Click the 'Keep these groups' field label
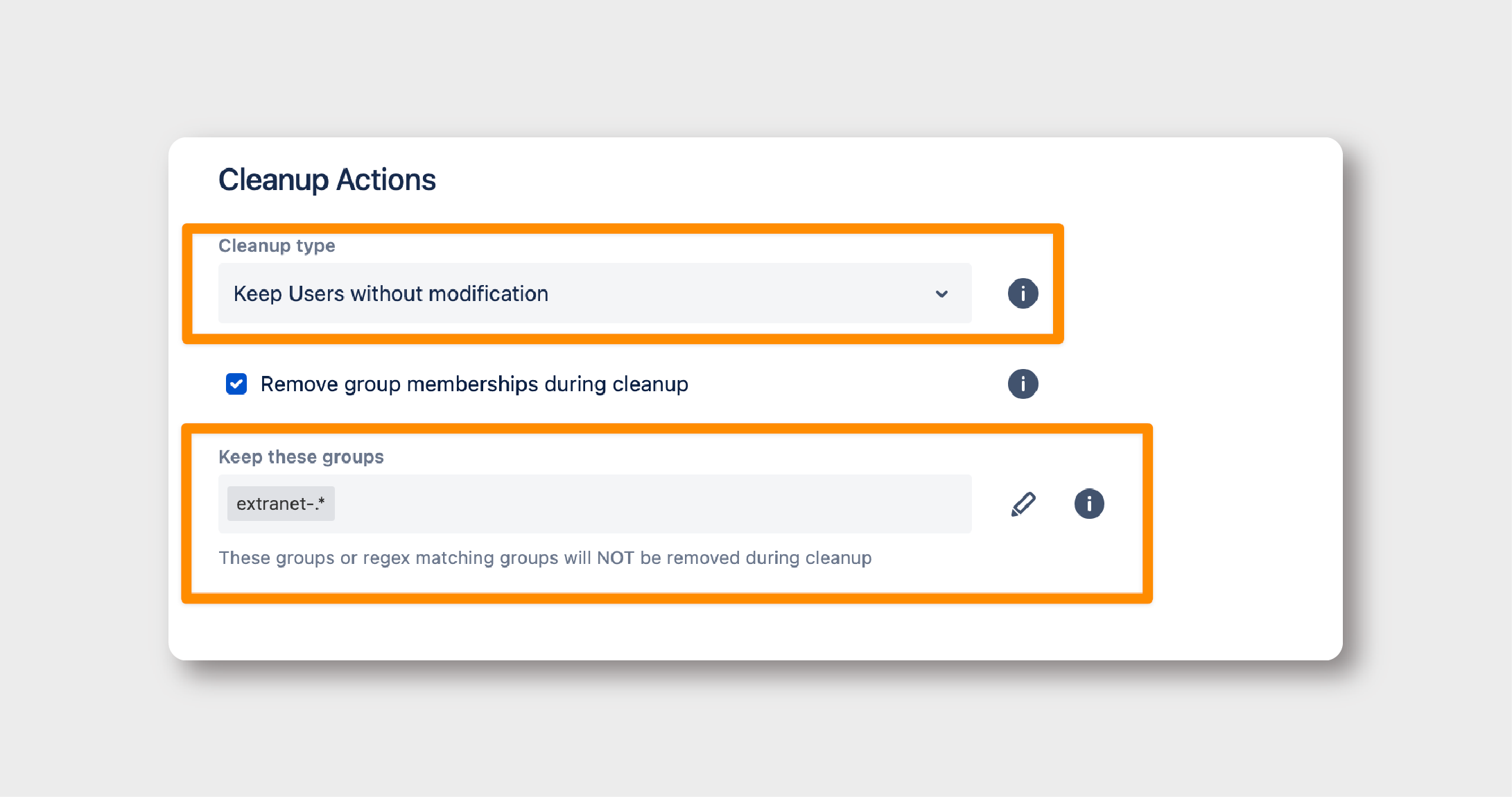This screenshot has width=1512, height=797. 301,457
